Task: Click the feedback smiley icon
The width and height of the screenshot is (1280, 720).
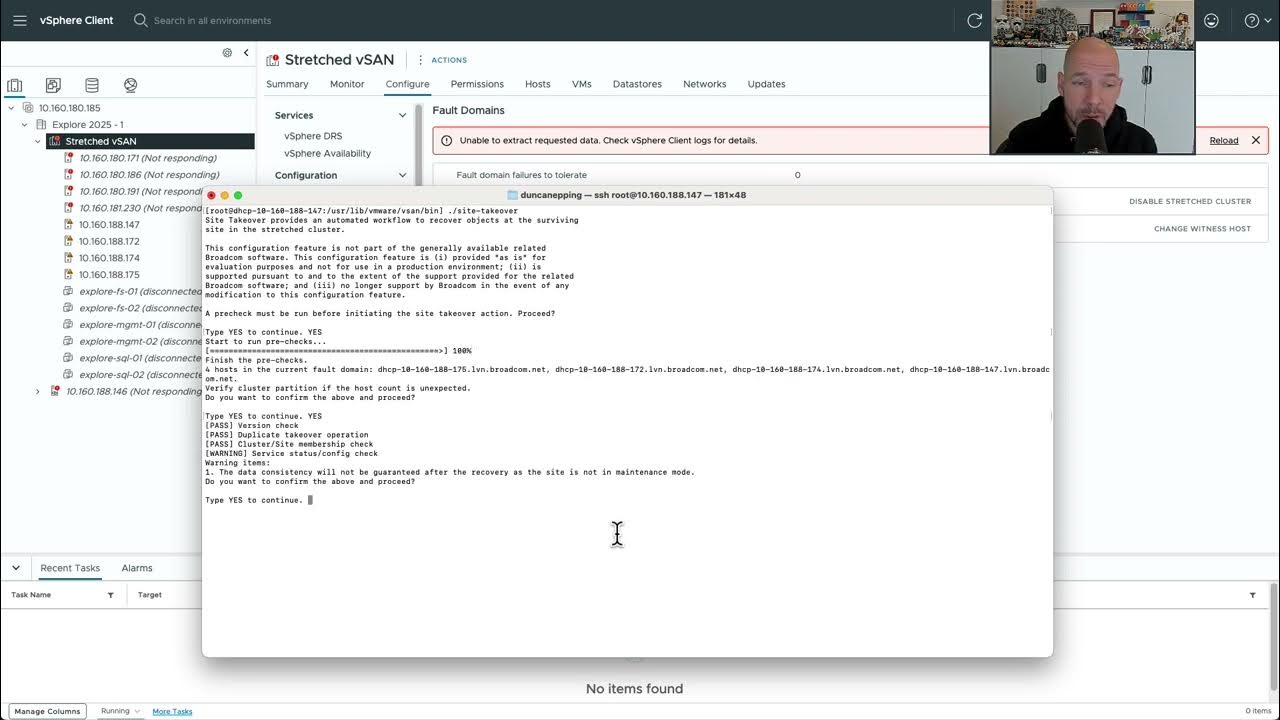Action: click(1211, 20)
